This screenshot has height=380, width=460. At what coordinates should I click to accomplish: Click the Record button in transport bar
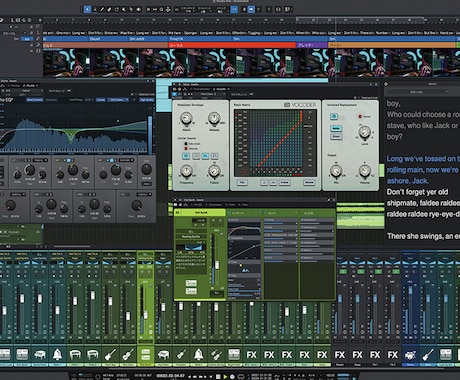point(232,376)
